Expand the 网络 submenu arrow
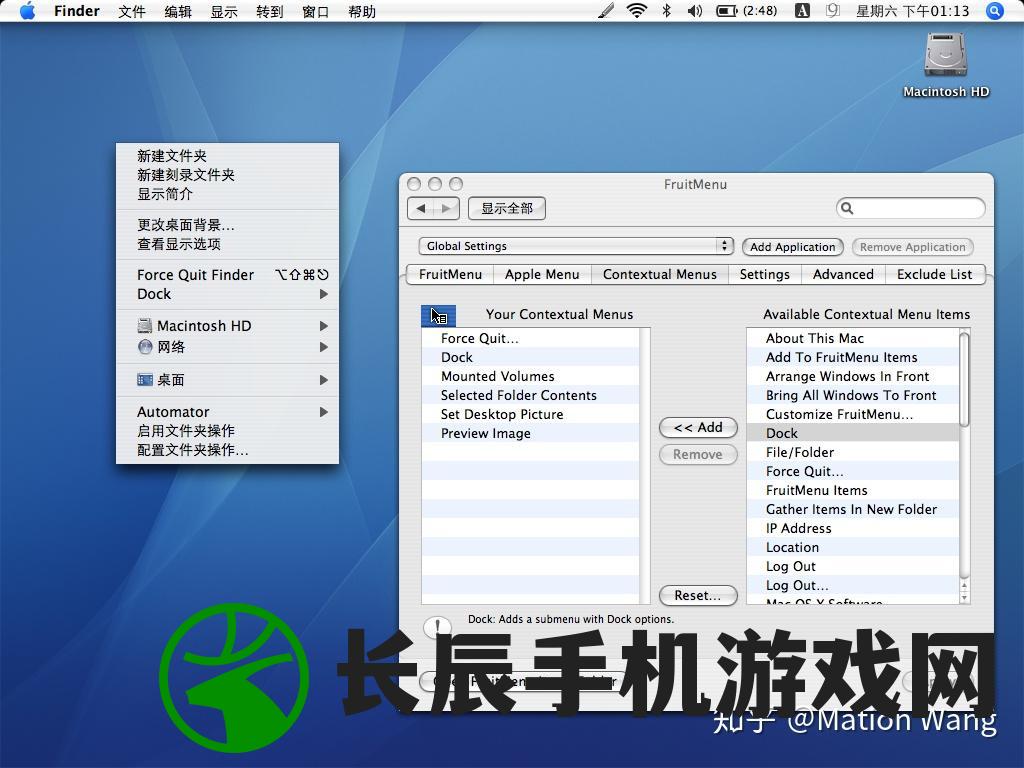1024x768 pixels. coord(323,347)
